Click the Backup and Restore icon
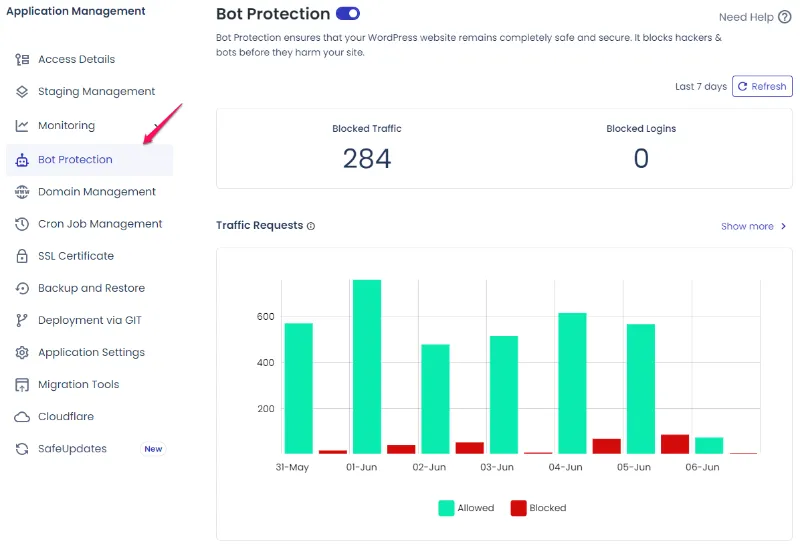This screenshot has width=800, height=548. pos(22,288)
